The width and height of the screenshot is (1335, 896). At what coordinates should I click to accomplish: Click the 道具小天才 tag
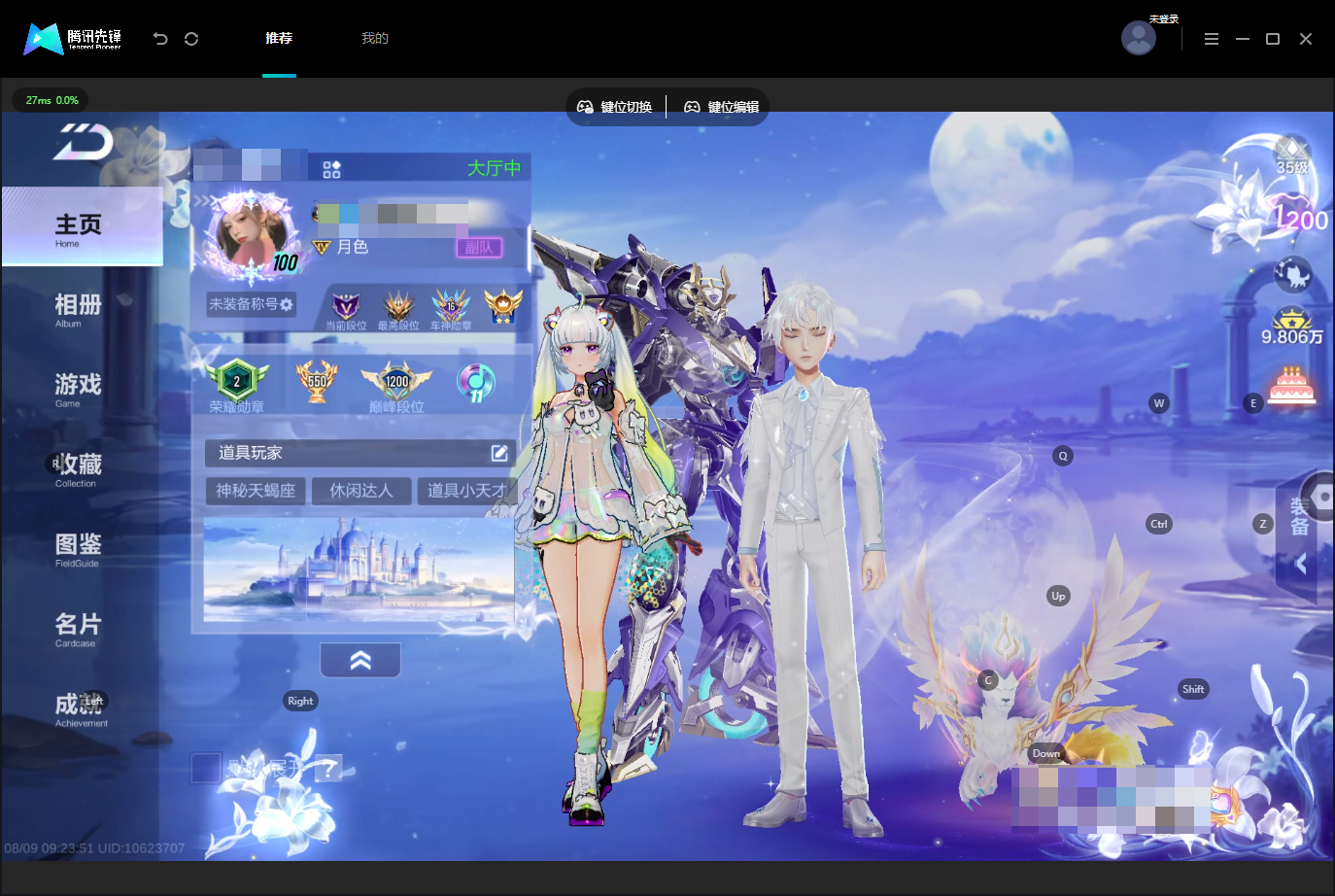tap(466, 491)
